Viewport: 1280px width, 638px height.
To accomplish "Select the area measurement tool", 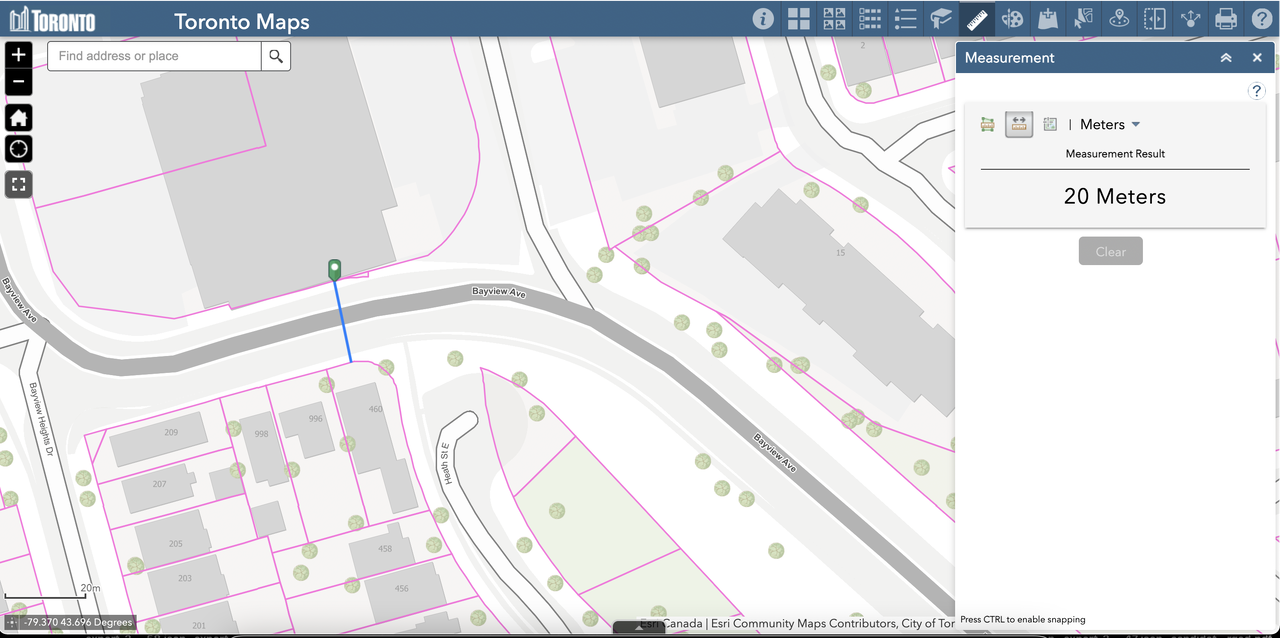I will (x=987, y=124).
